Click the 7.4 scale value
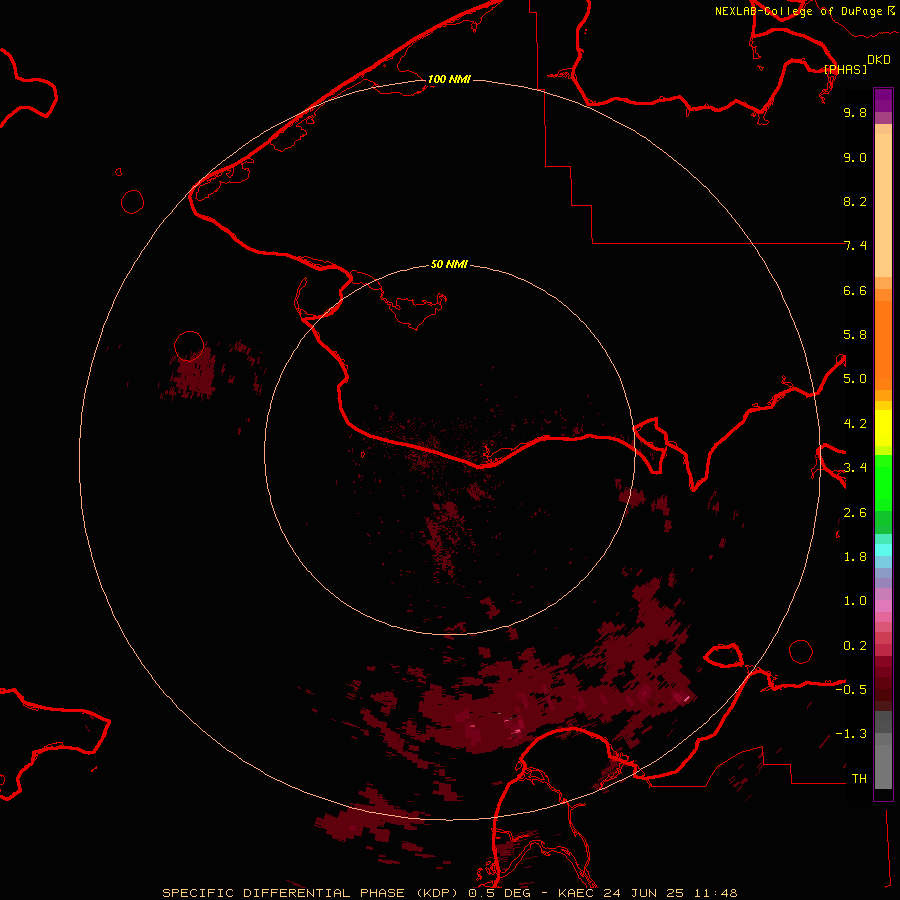Screen dimensions: 900x900 tap(855, 246)
